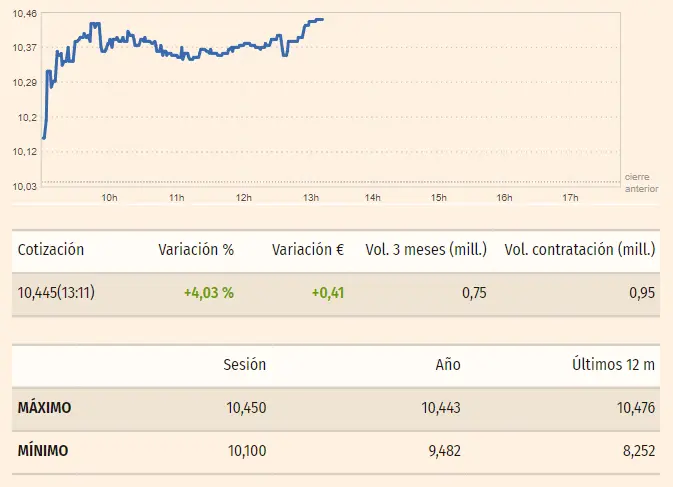The image size is (673, 487).
Task: Click the 8,252 twelve-month minimum value
Action: [x=636, y=451]
